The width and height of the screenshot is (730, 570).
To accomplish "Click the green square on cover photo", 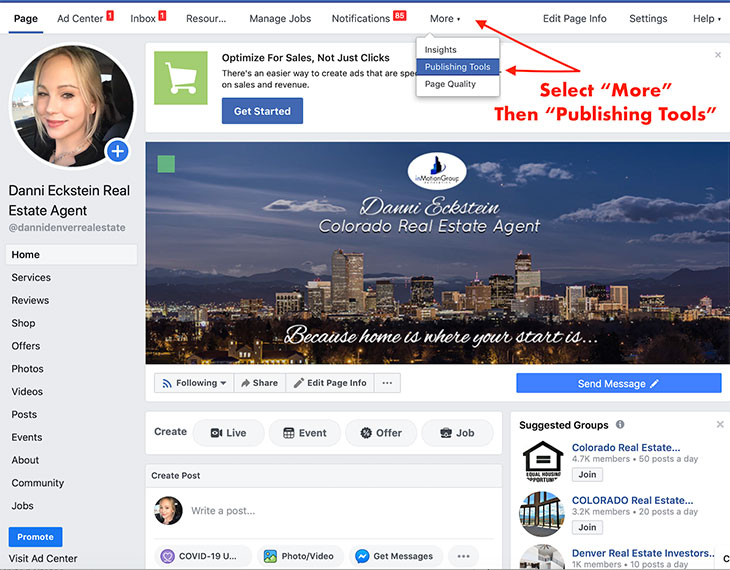I will (166, 164).
